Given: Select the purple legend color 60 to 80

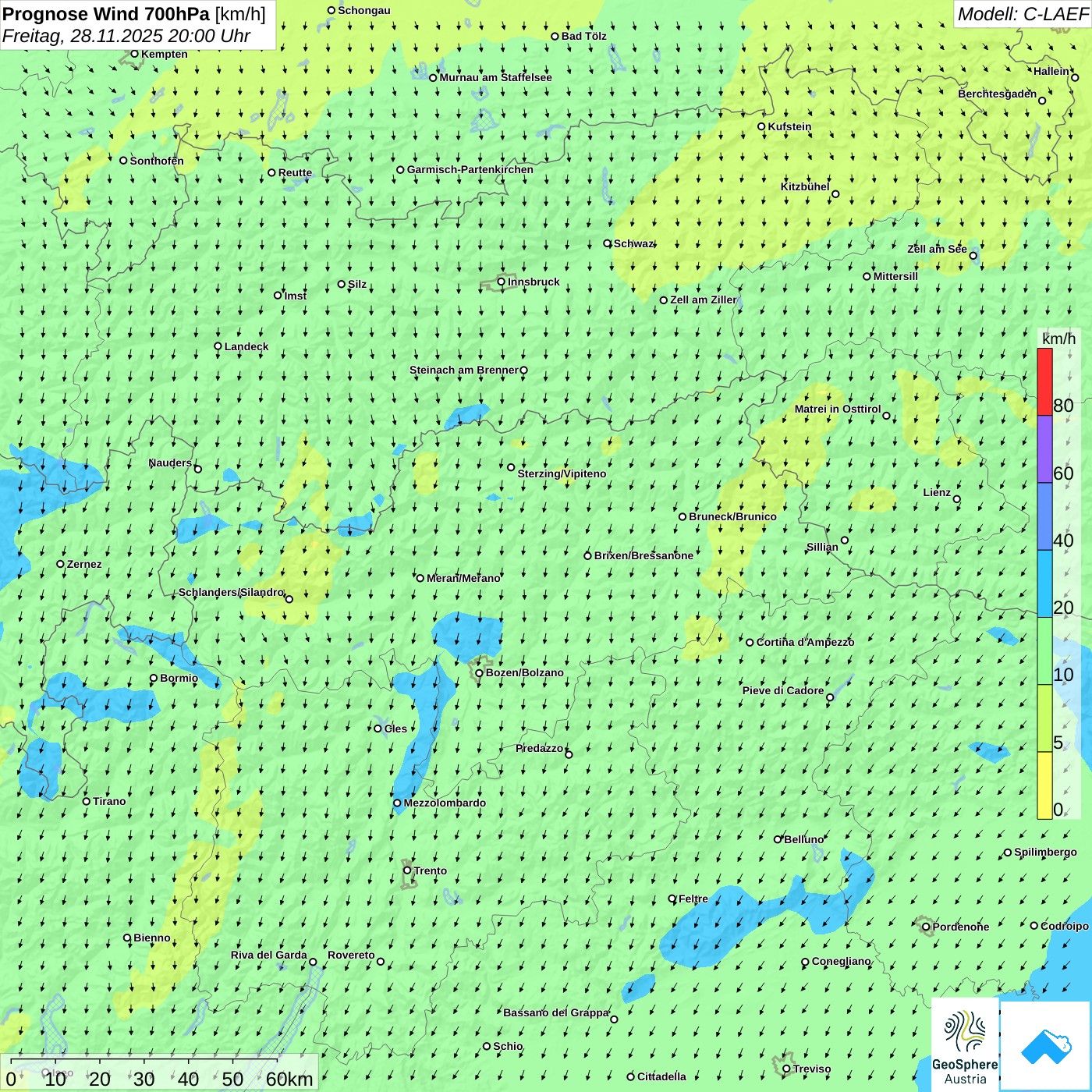Looking at the screenshot, I should click(x=1044, y=449).
